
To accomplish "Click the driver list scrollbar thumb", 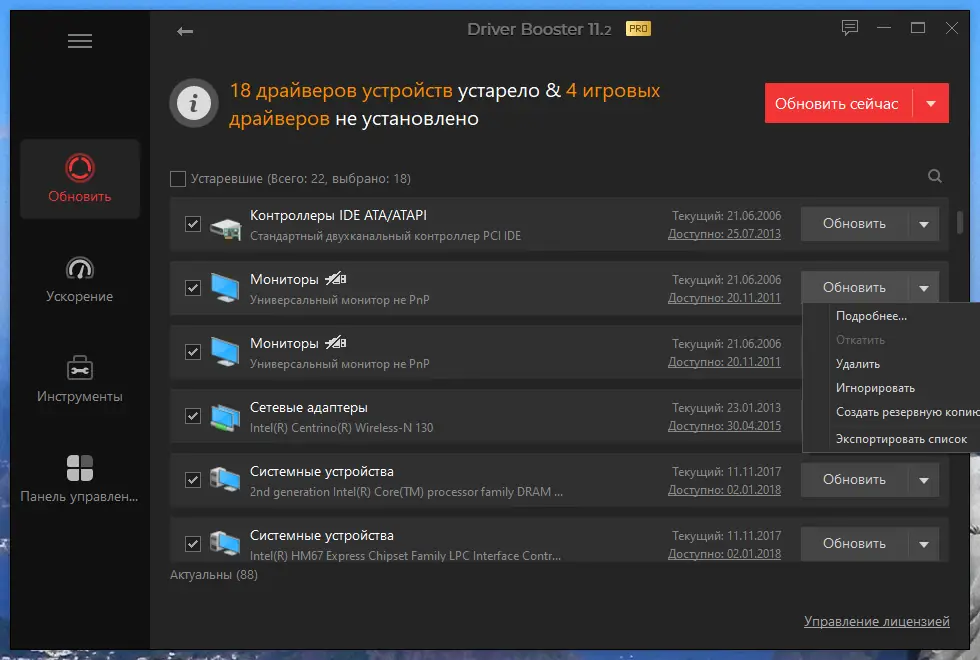I will 960,222.
